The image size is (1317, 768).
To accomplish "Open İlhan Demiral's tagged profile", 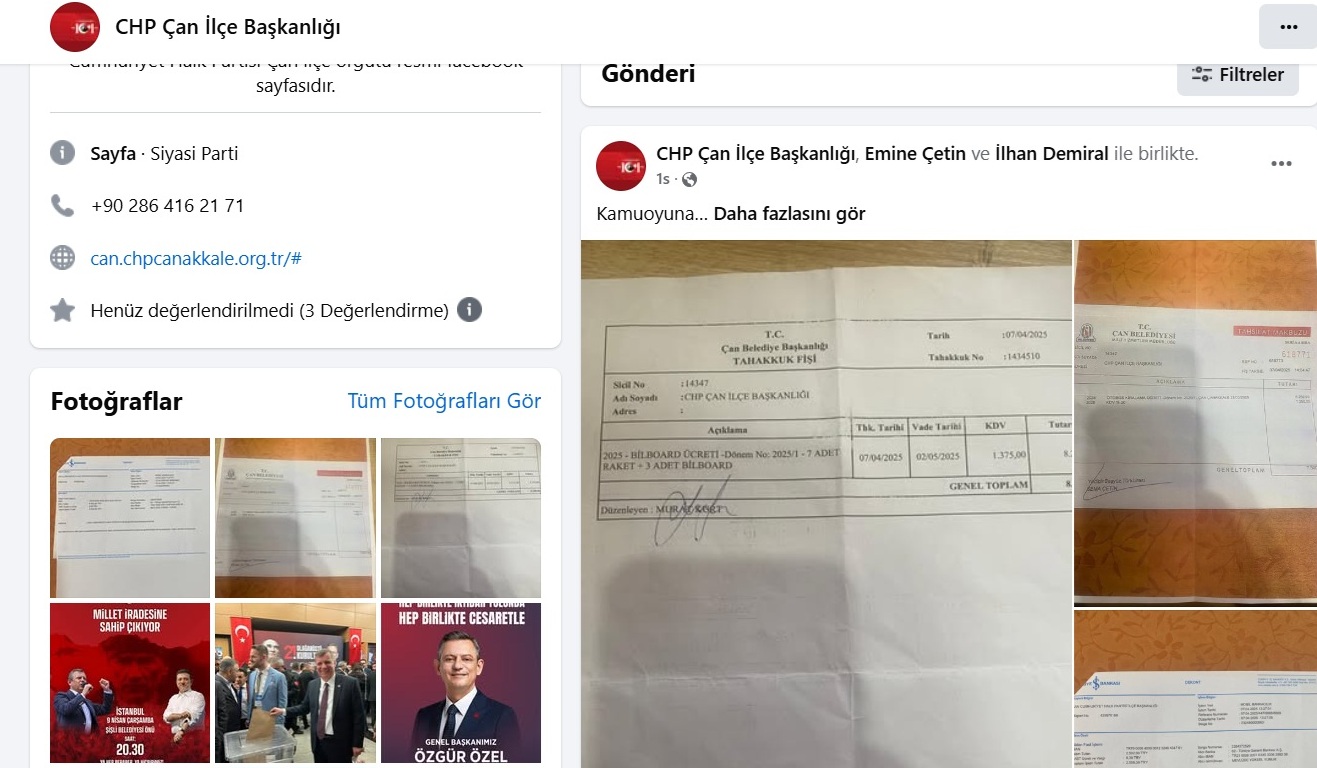I will tap(1052, 153).
